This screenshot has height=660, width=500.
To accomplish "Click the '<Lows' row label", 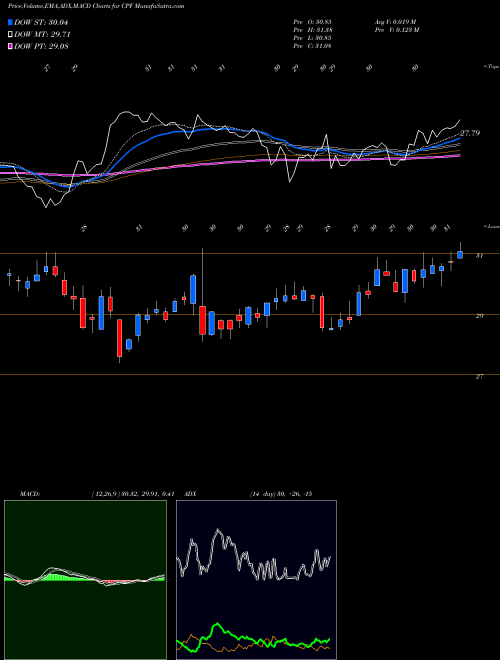I will pyautogui.click(x=491, y=226).
